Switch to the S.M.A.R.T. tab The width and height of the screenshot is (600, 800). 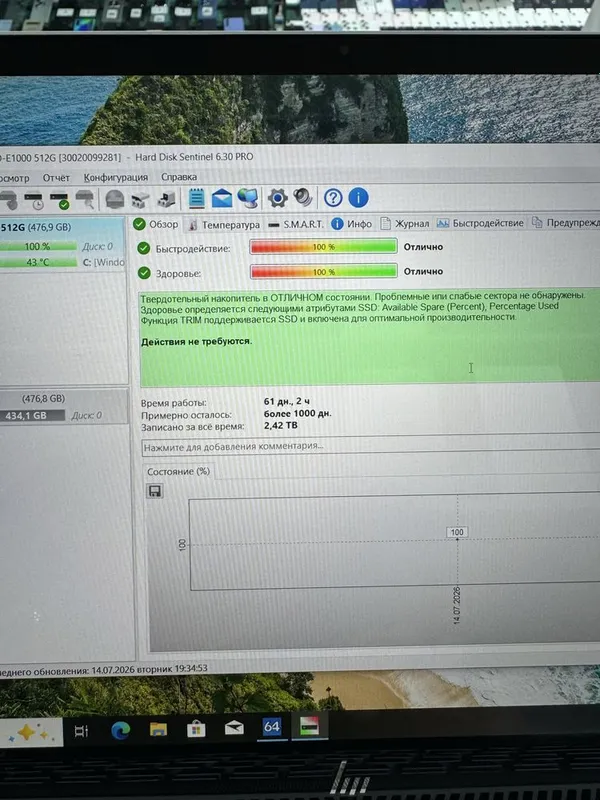(296, 224)
